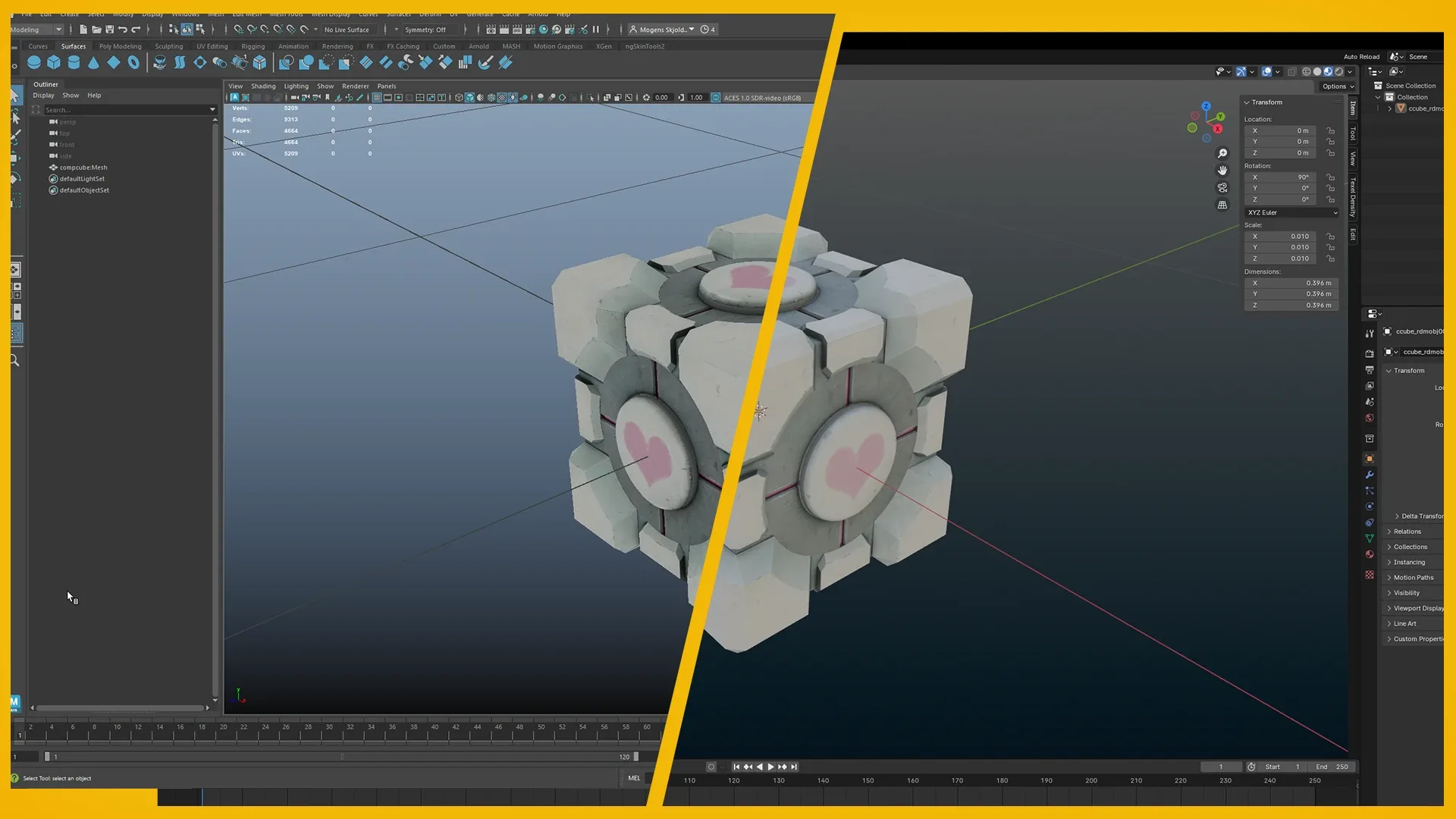Toggle visibility of defaultObjectSet
1456x819 pixels.
53,190
